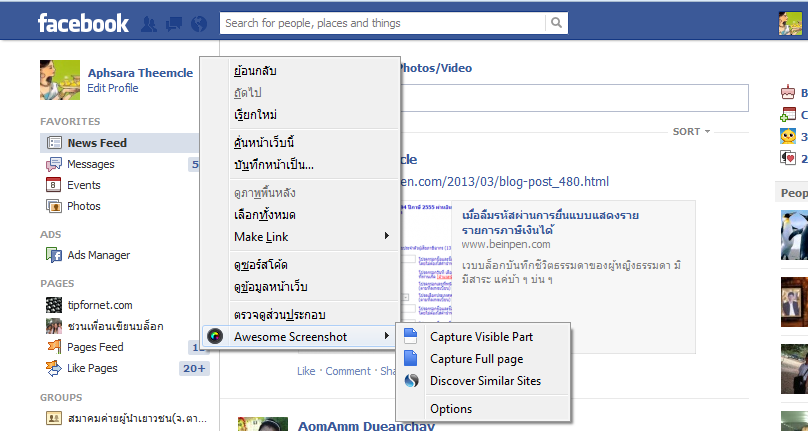Open the SORT dropdown
This screenshot has width=808, height=431.
click(x=691, y=131)
